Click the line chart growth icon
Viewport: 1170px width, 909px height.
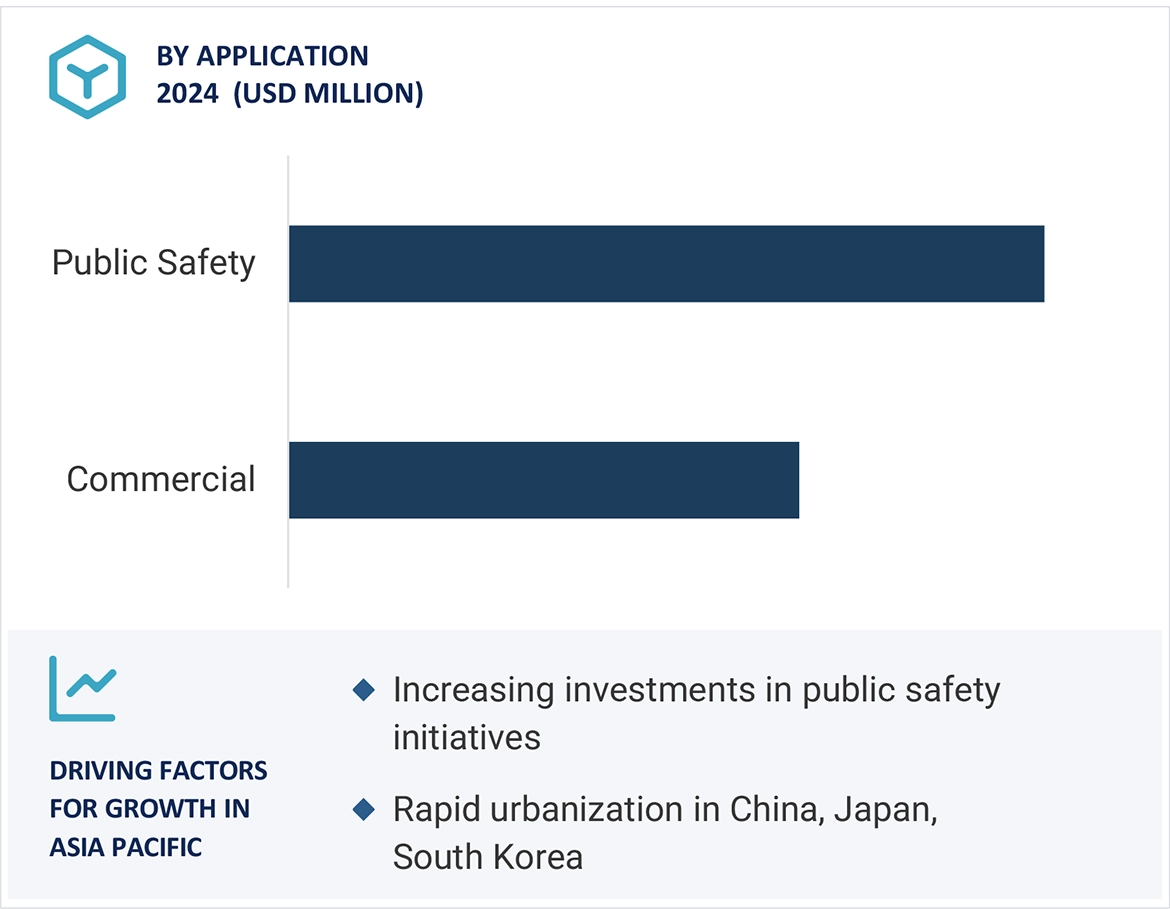click(82, 688)
